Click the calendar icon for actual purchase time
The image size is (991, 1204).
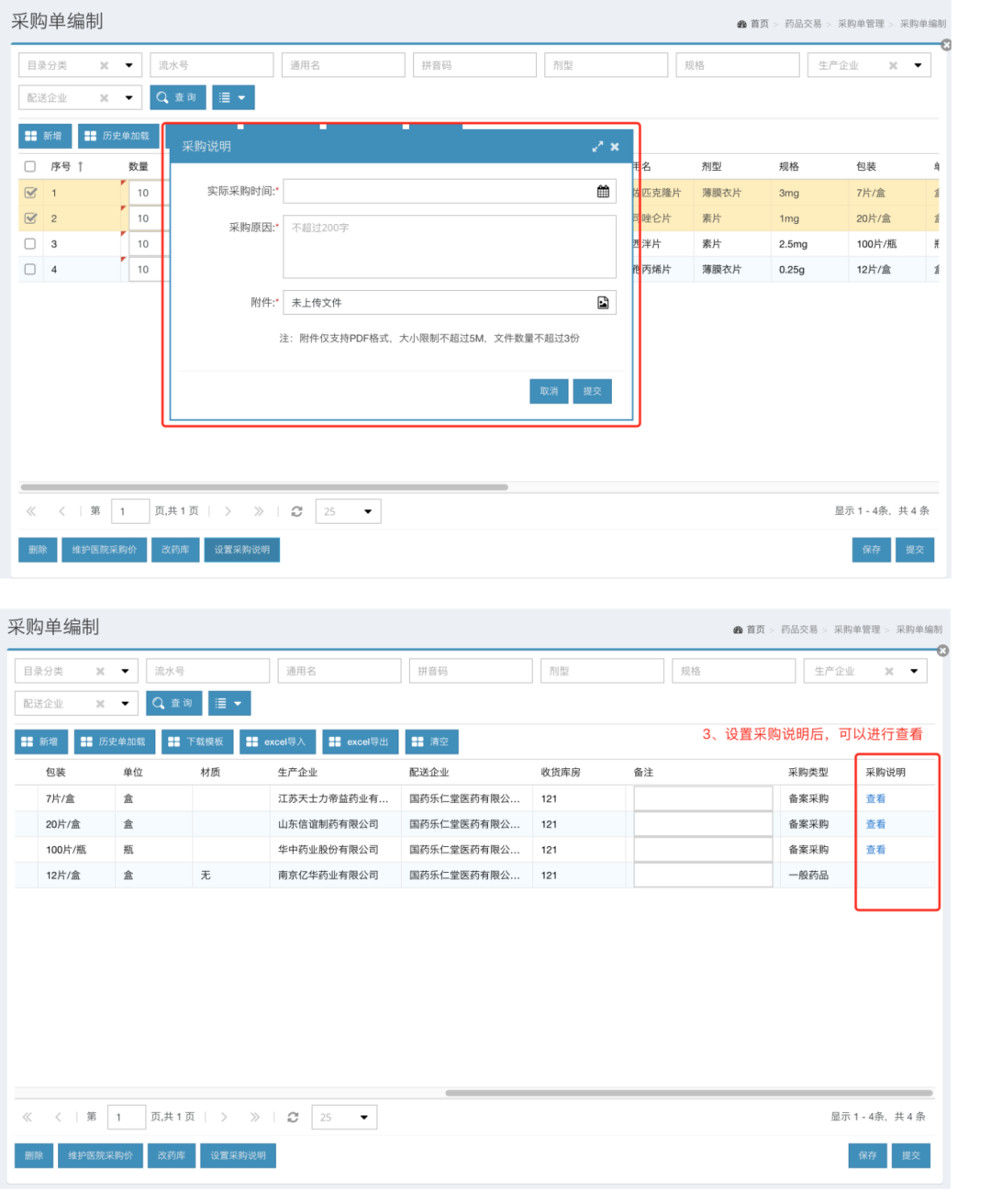coord(603,191)
